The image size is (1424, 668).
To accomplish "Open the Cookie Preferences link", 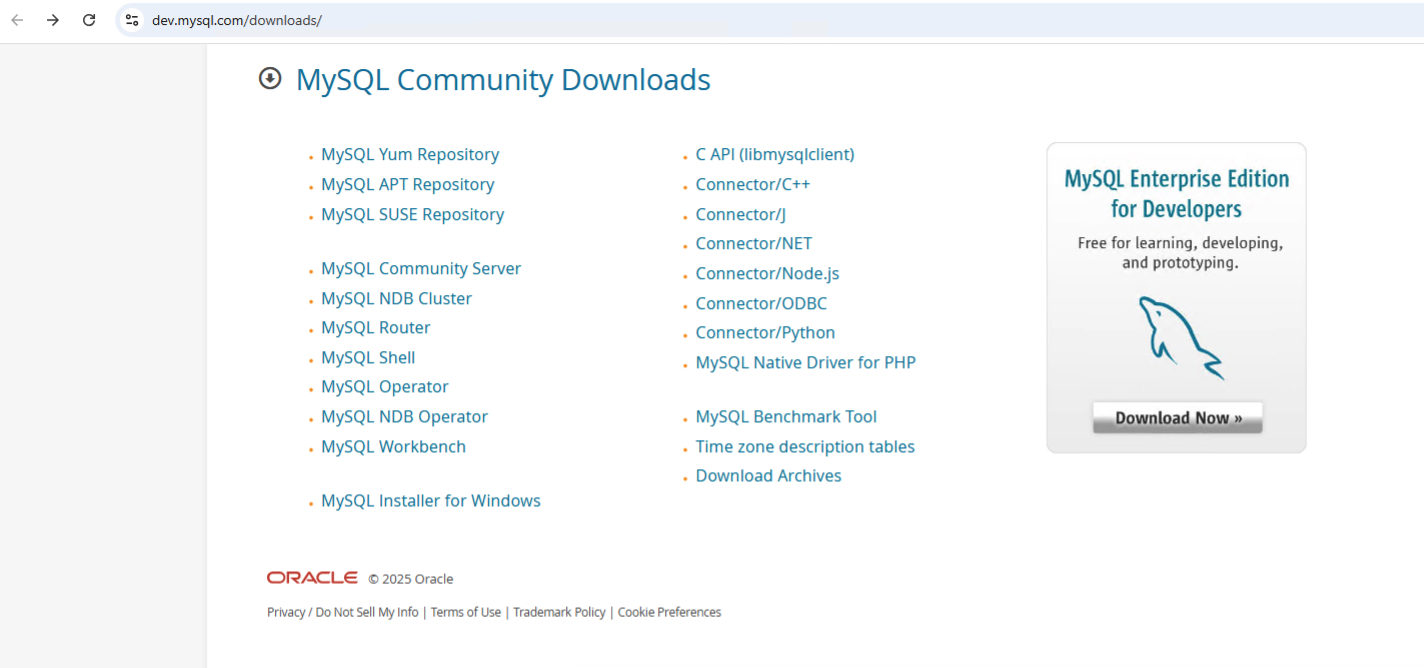I will tap(669, 611).
